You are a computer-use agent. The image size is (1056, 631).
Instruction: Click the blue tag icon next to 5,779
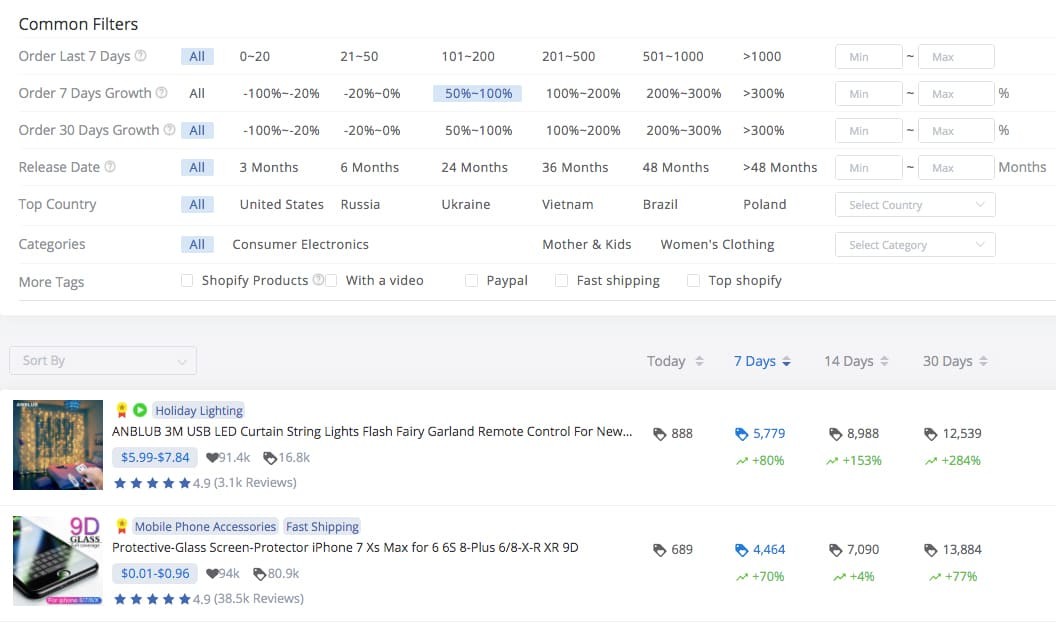[741, 434]
